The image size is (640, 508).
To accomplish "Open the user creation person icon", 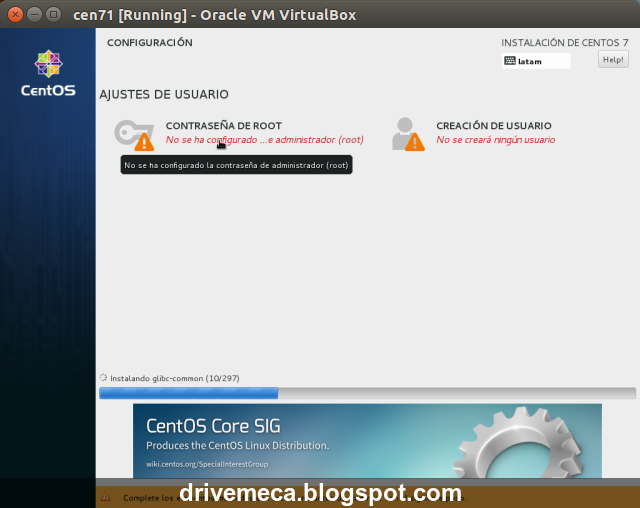I will tap(408, 134).
